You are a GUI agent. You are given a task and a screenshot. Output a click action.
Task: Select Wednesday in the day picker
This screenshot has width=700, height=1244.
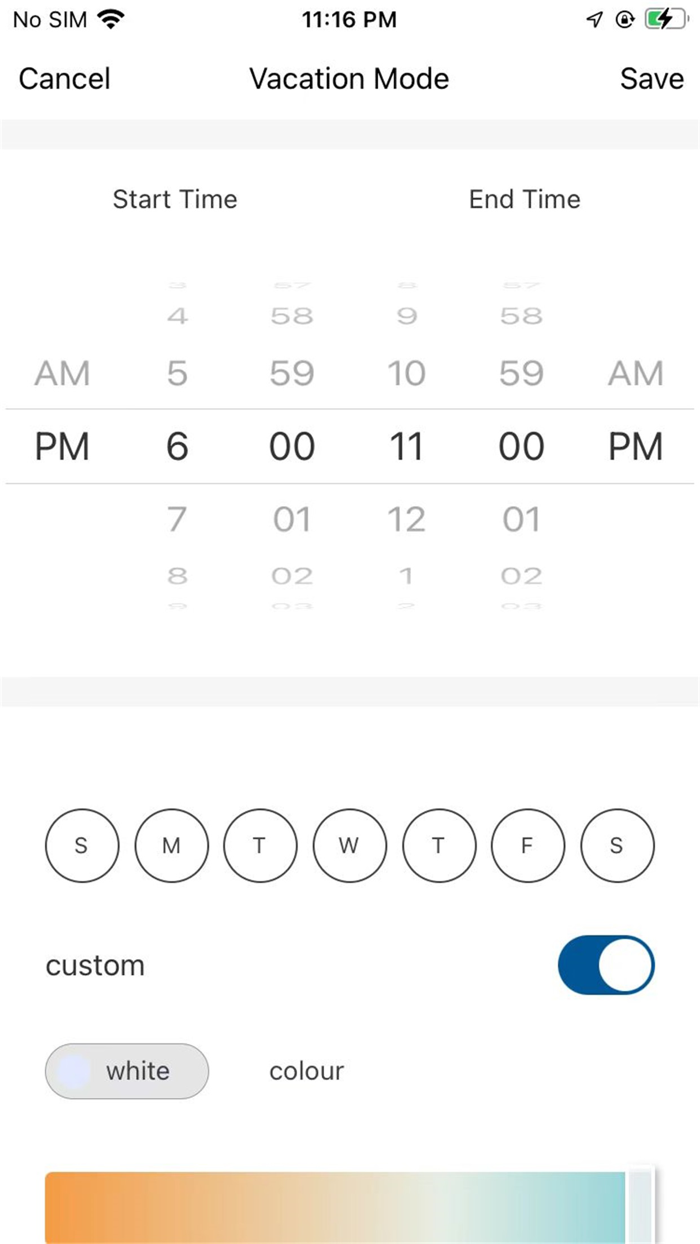click(349, 845)
